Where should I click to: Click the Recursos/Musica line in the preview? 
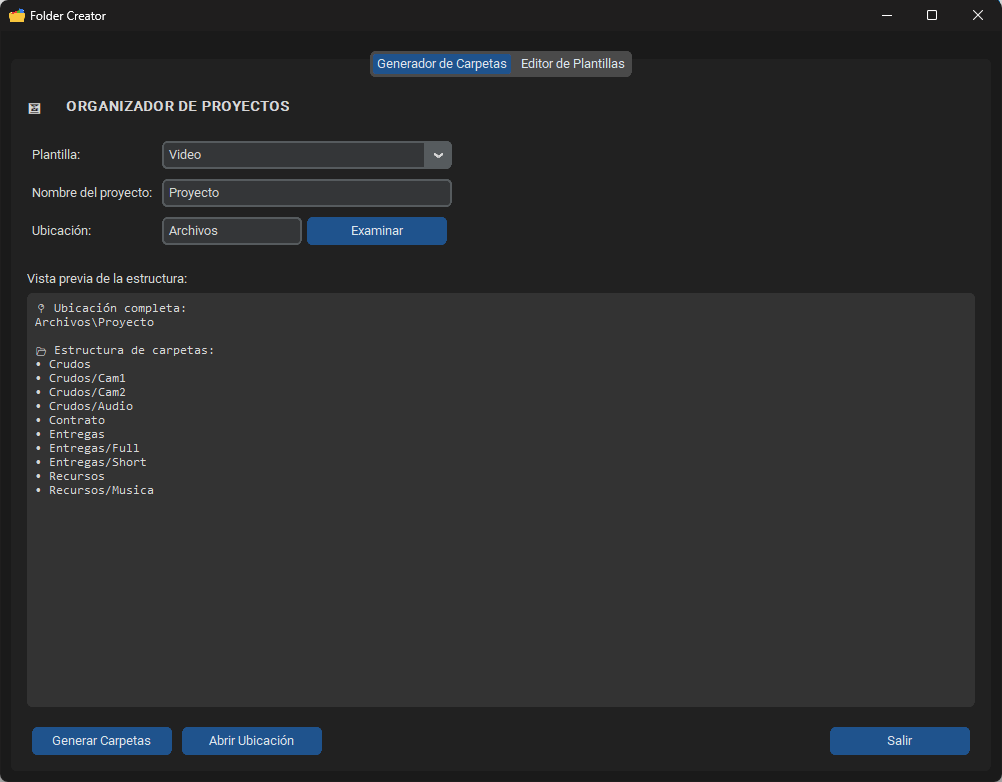(x=101, y=491)
